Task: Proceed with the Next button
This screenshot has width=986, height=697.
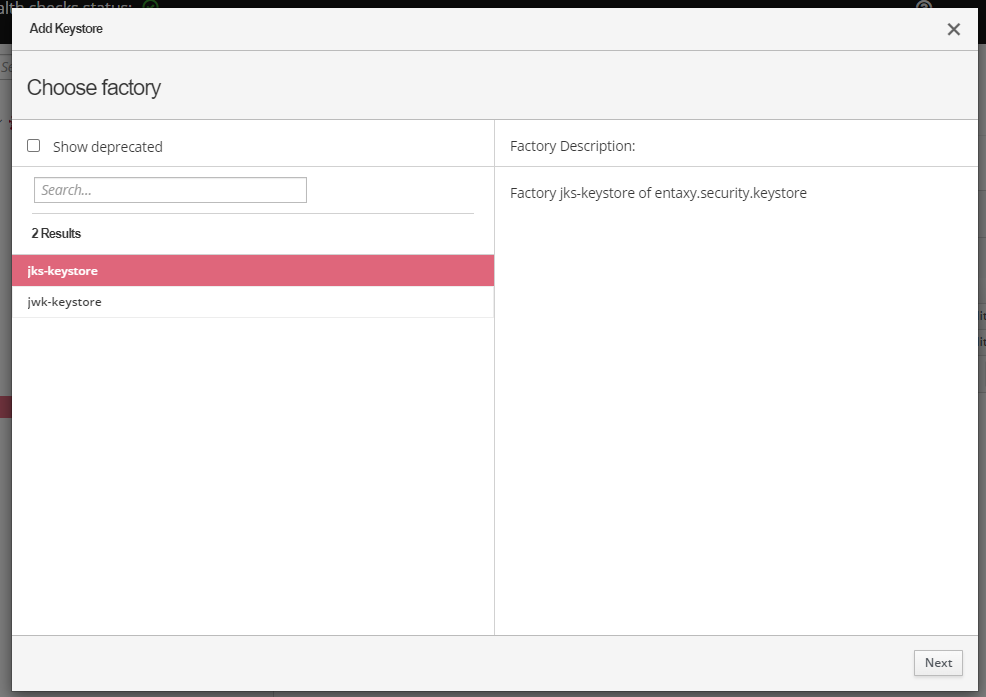Action: pyautogui.click(x=938, y=663)
